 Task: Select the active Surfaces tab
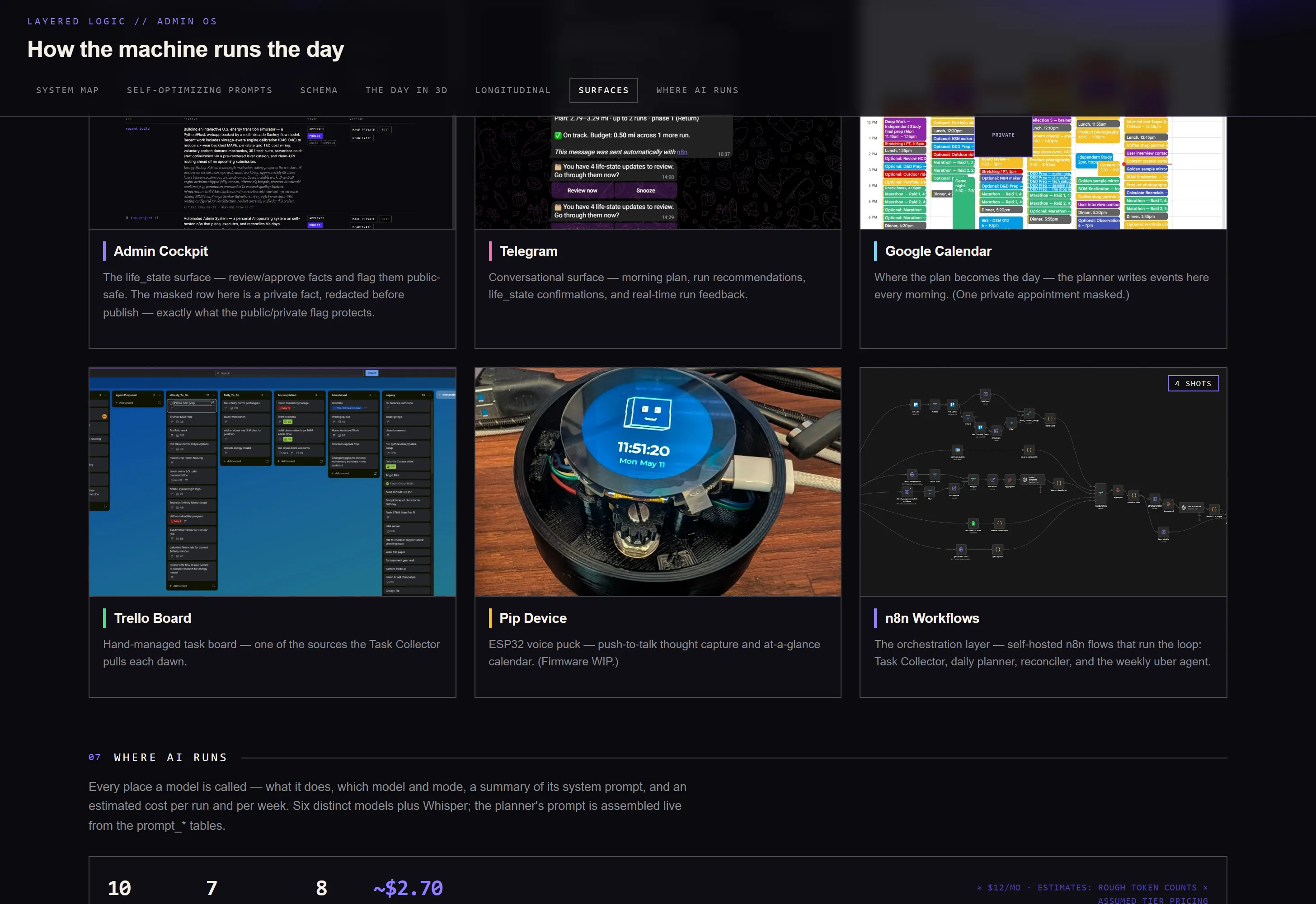pyautogui.click(x=603, y=90)
